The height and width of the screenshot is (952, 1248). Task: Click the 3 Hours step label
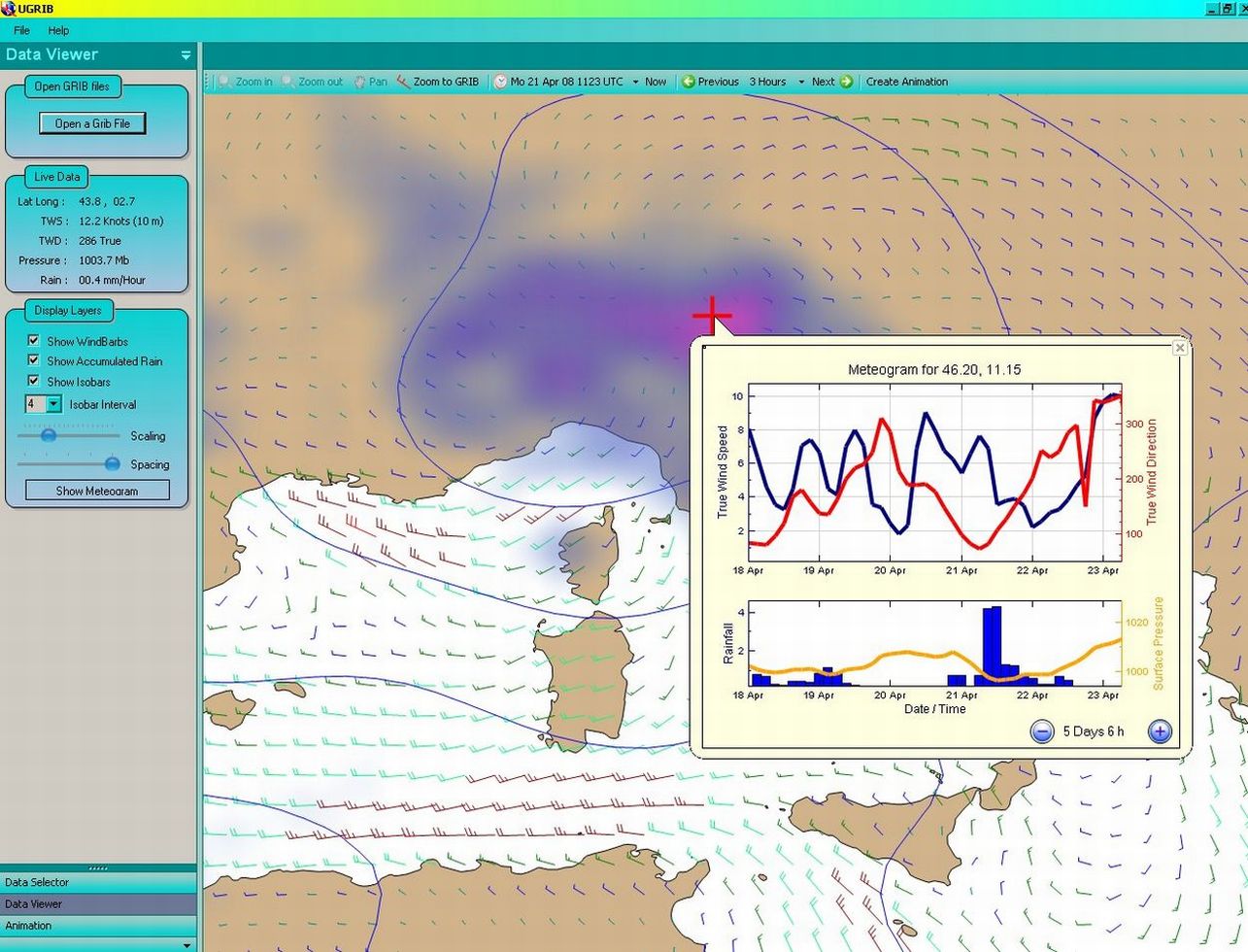point(767,82)
